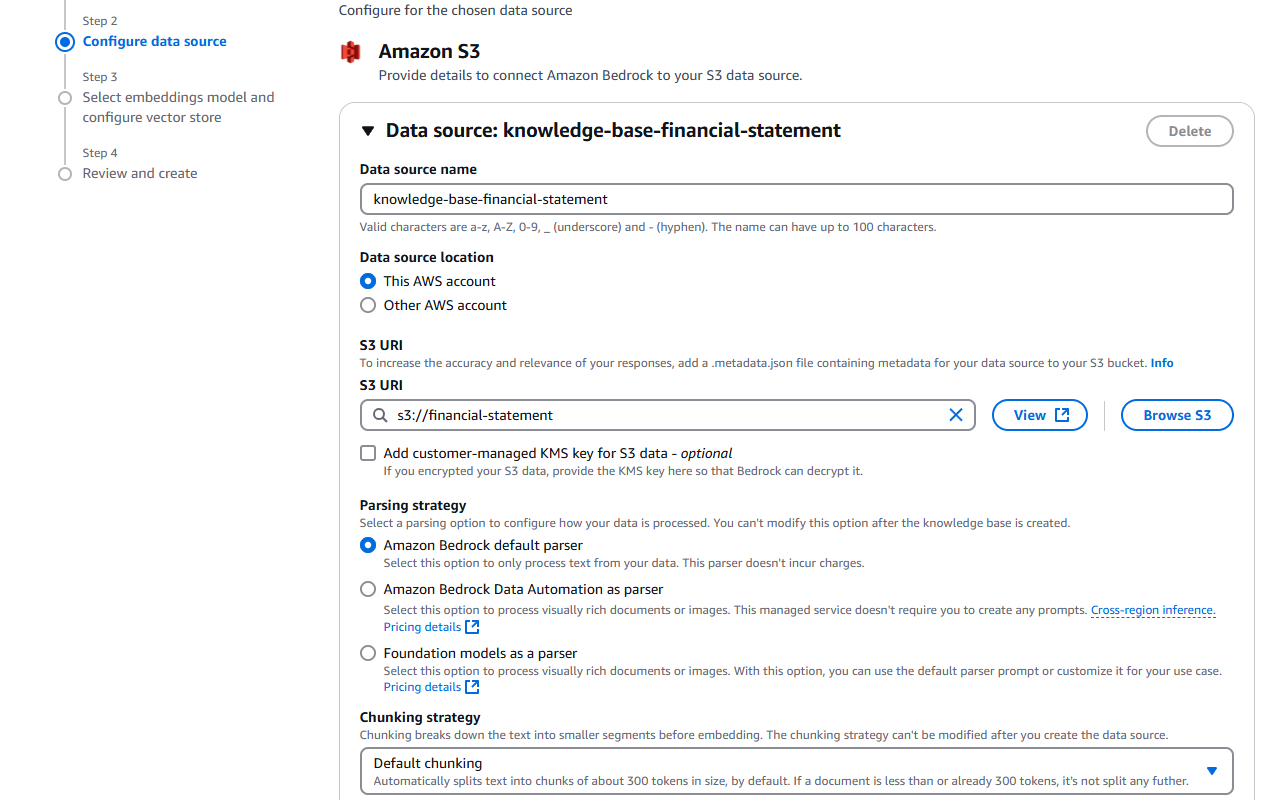The width and height of the screenshot is (1279, 800).
Task: Click external link icon beside Data Automation Pricing details
Action: (472, 627)
